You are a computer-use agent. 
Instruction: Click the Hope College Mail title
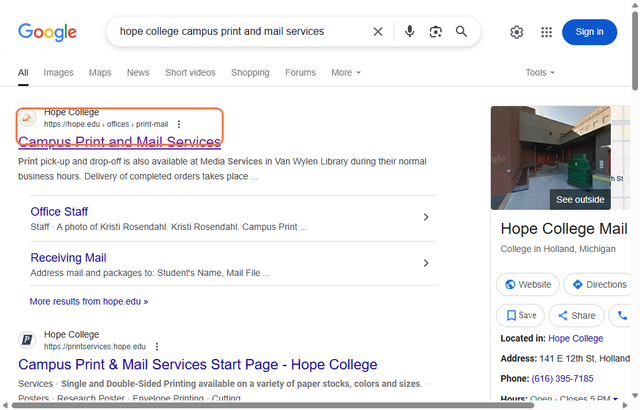pyautogui.click(x=564, y=229)
